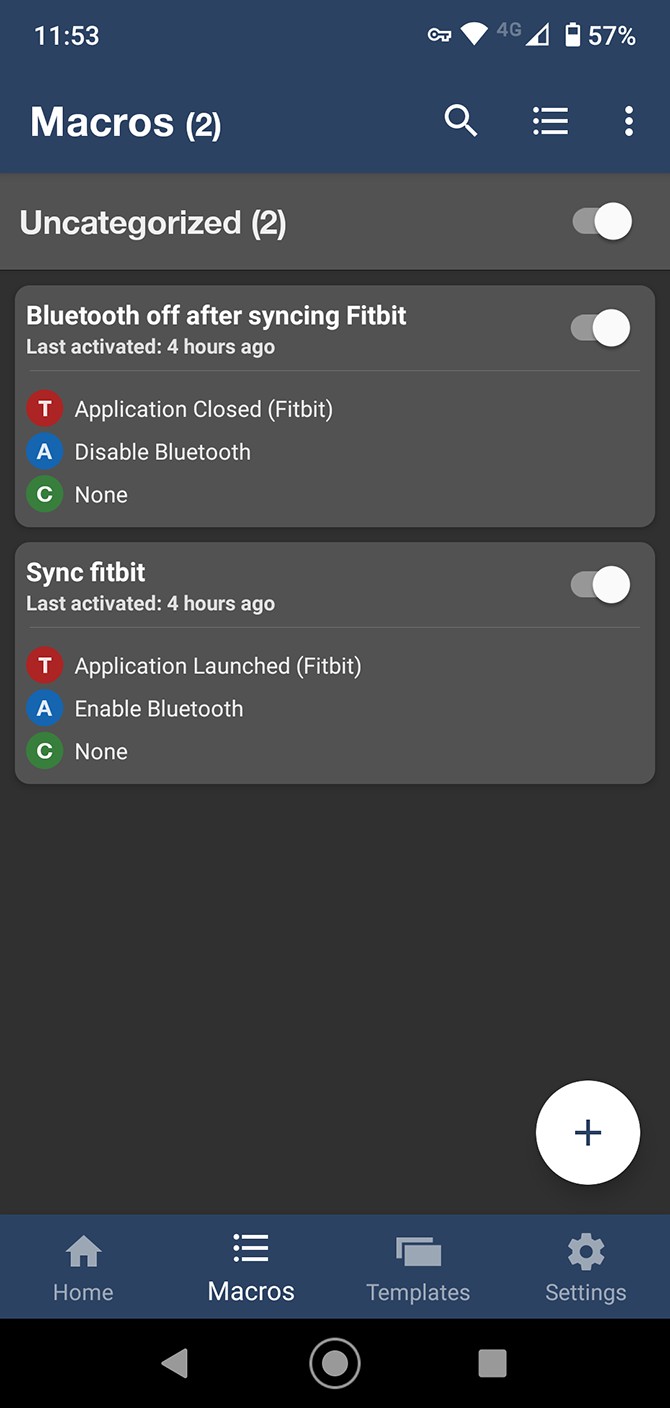This screenshot has height=1408, width=670.
Task: Tap the green C icon in Sync fitbit
Action: [44, 751]
